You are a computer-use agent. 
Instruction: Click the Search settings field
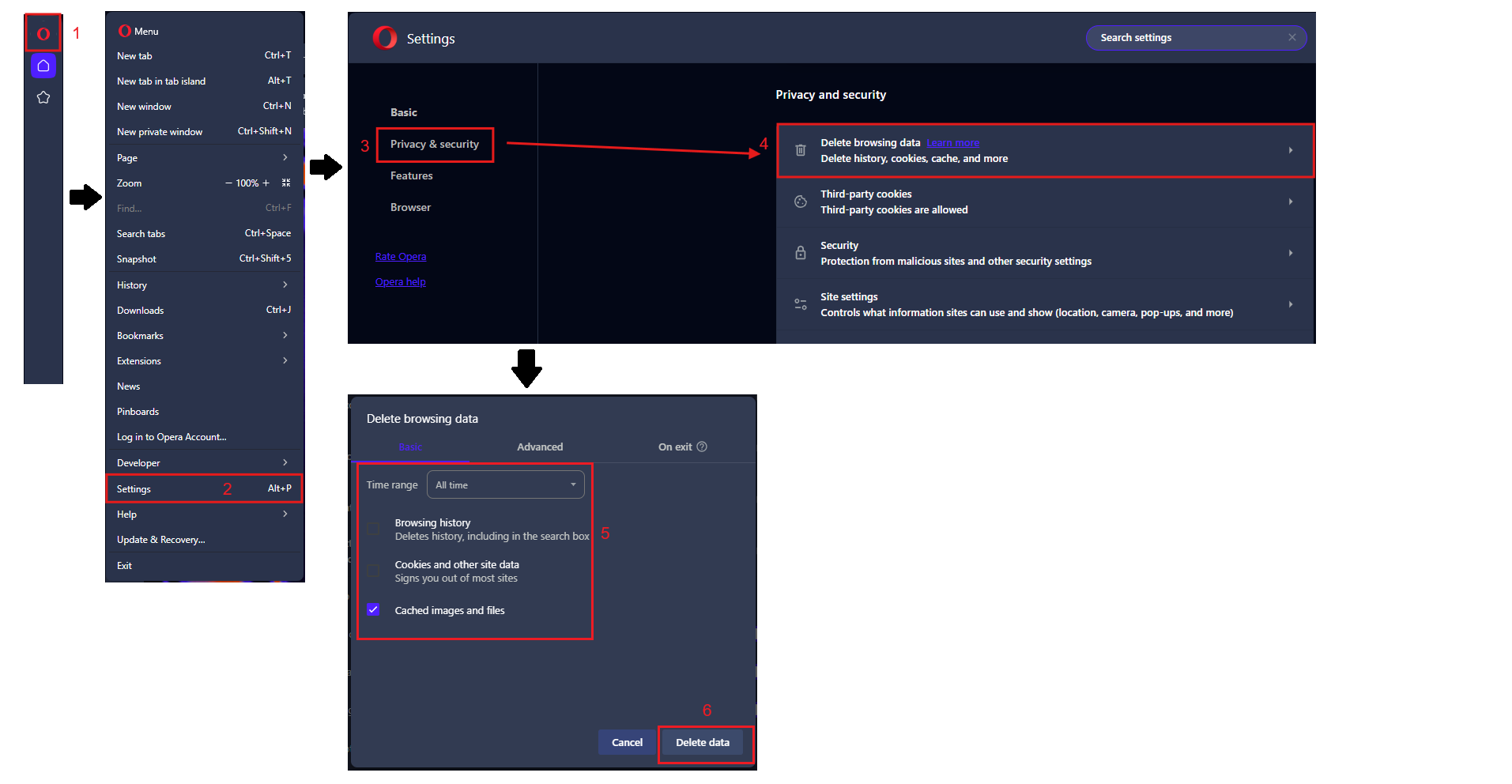tap(1190, 37)
